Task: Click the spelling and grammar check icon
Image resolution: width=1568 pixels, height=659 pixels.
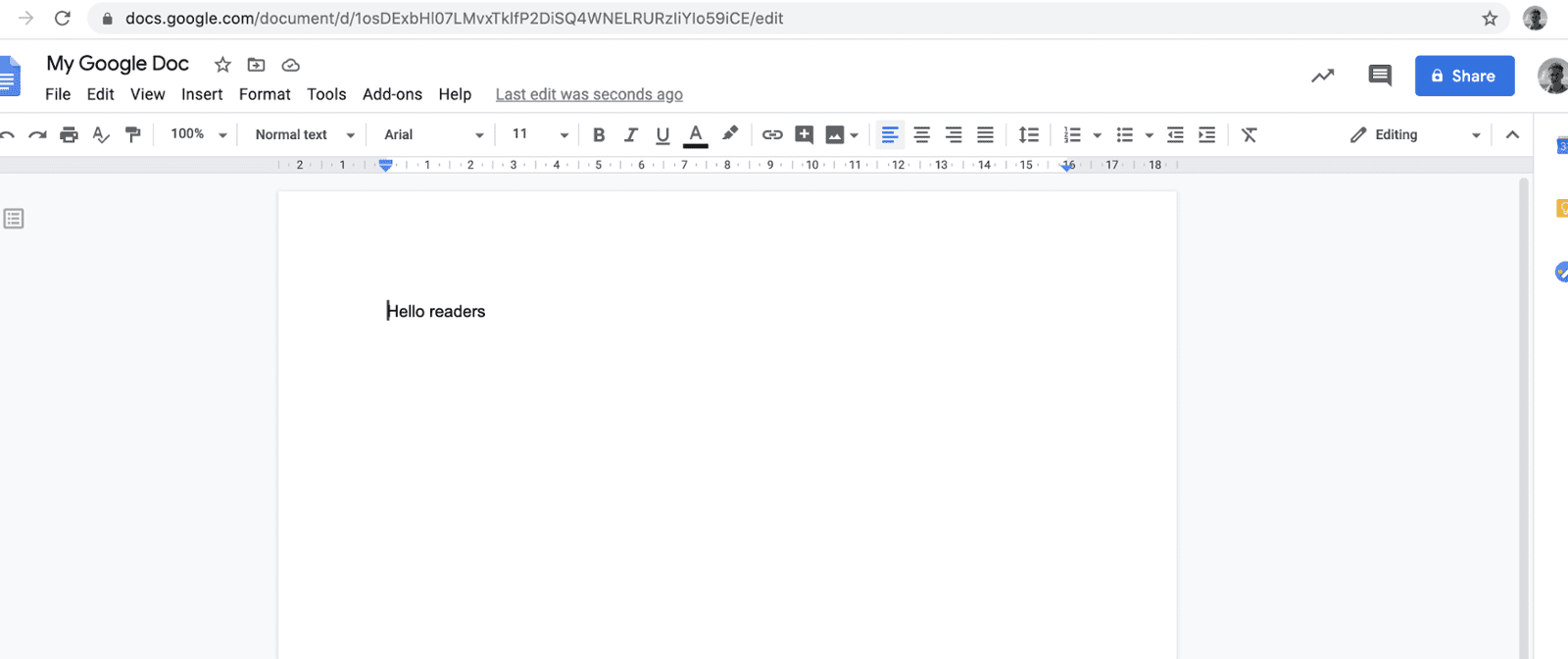Action: coord(101,135)
